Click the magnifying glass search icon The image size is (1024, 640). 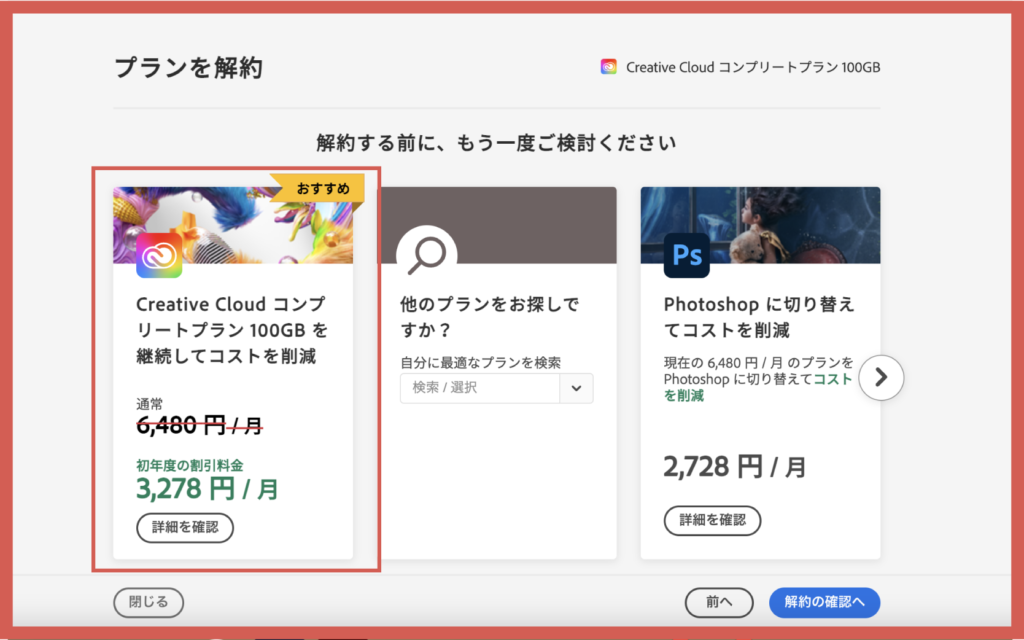point(426,255)
